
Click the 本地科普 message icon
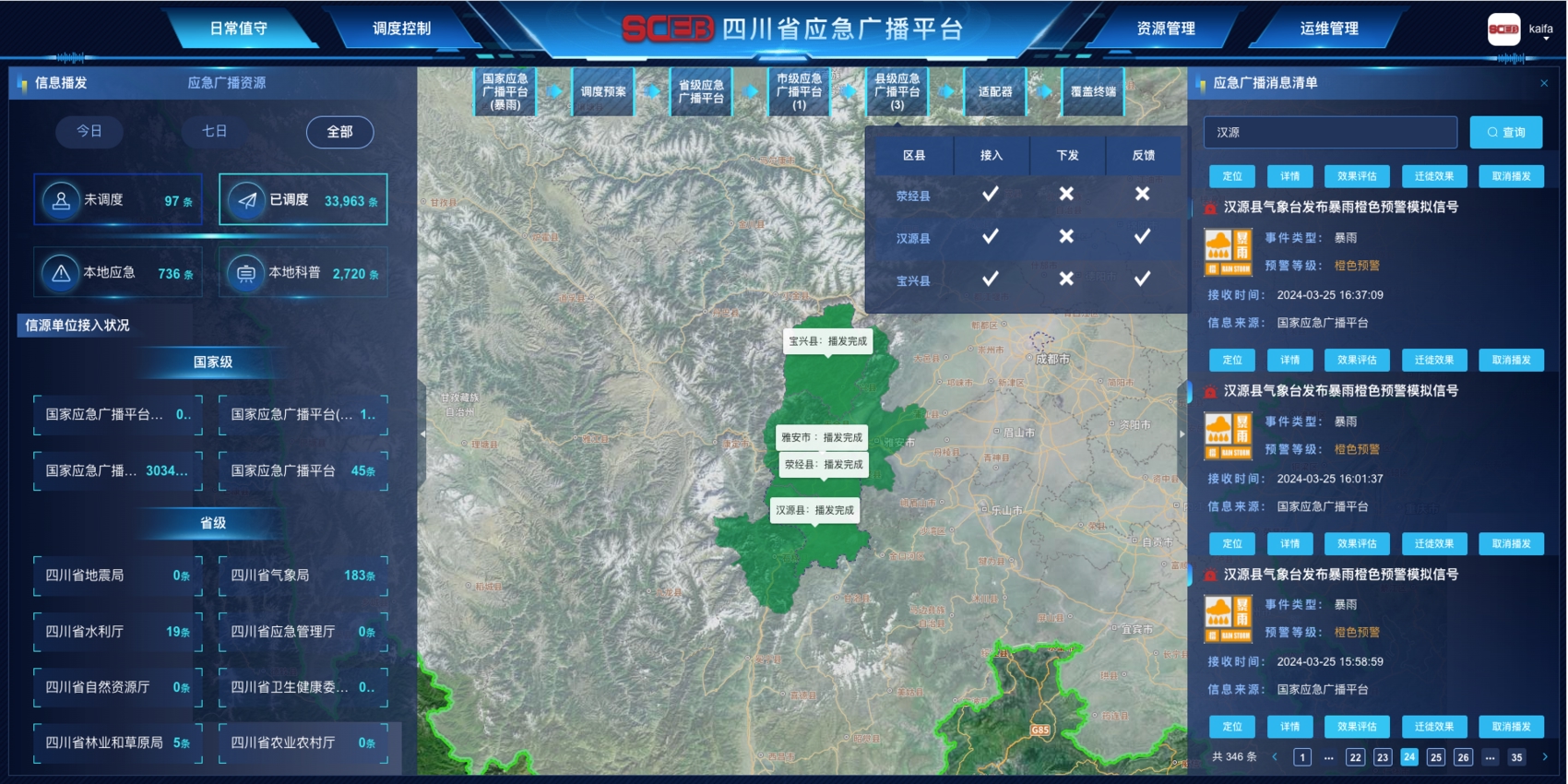(x=246, y=274)
